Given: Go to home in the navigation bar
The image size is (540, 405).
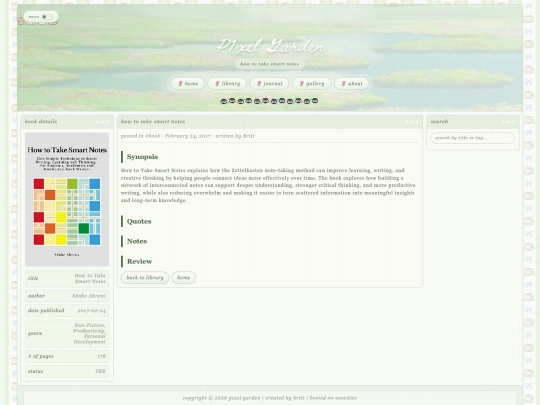Looking at the screenshot, I should [x=188, y=83].
